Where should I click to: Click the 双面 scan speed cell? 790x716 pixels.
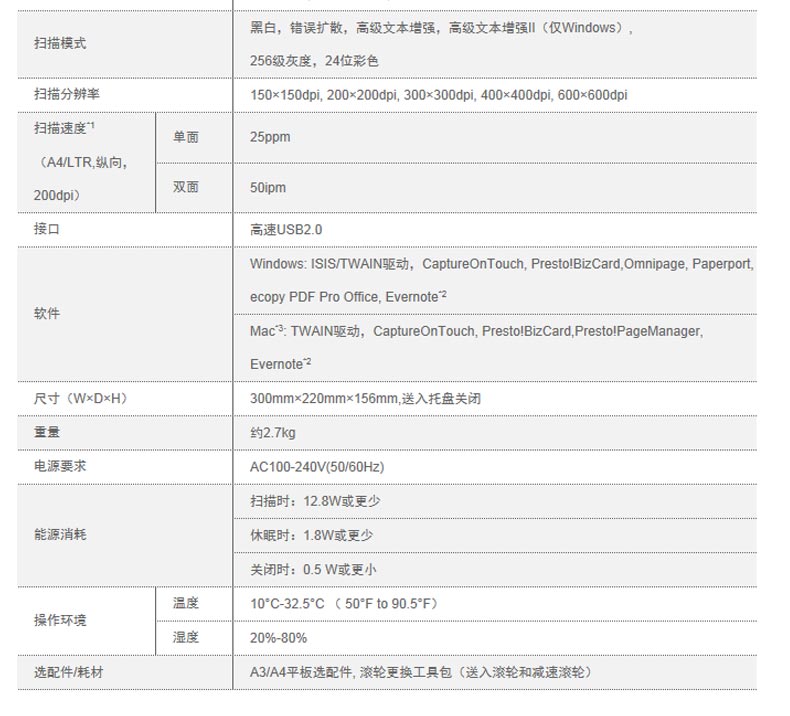tap(185, 187)
